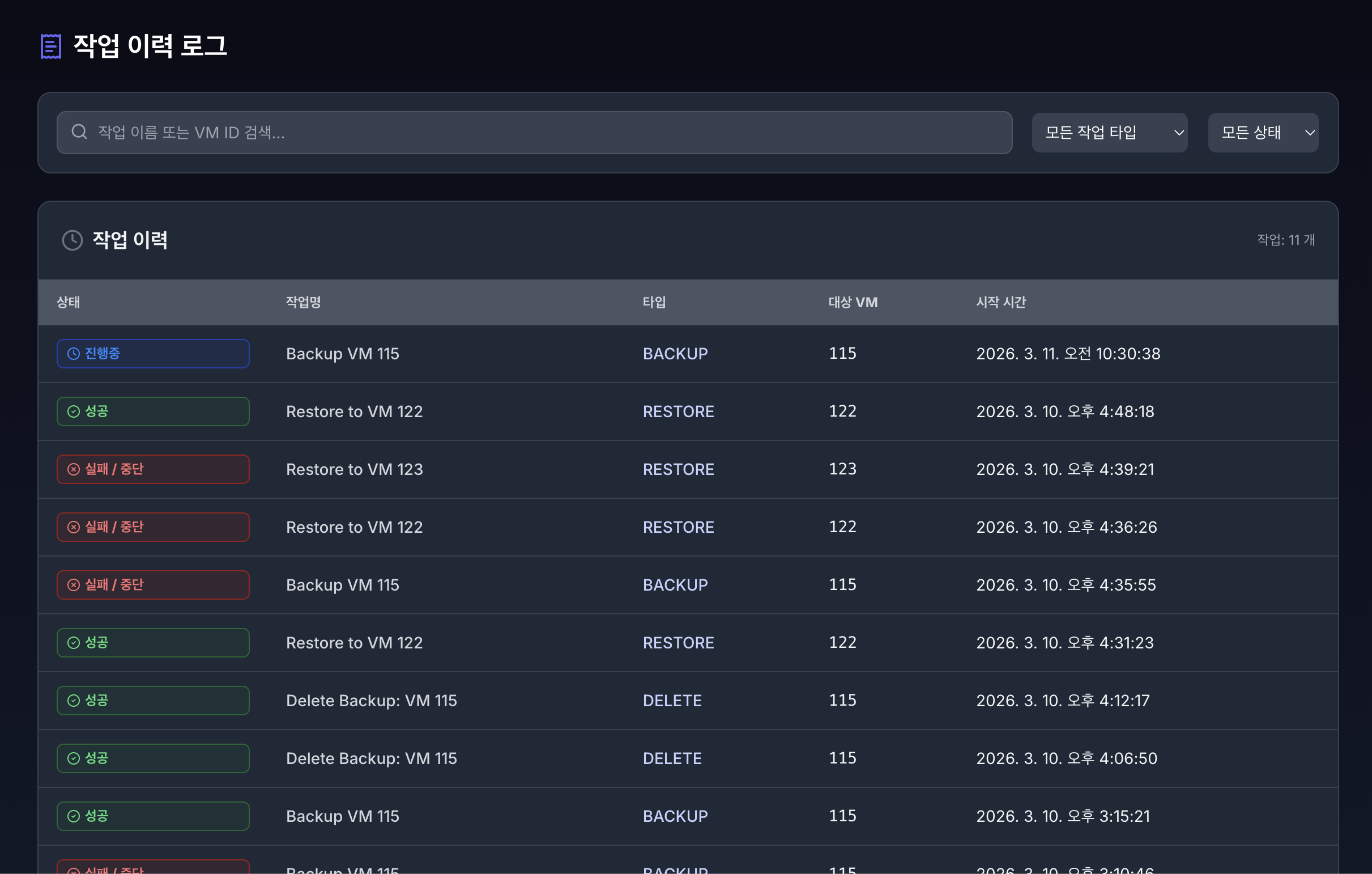Click the blue clock icon in 진행중 badge
This screenshot has height=874, width=1372.
point(74,354)
